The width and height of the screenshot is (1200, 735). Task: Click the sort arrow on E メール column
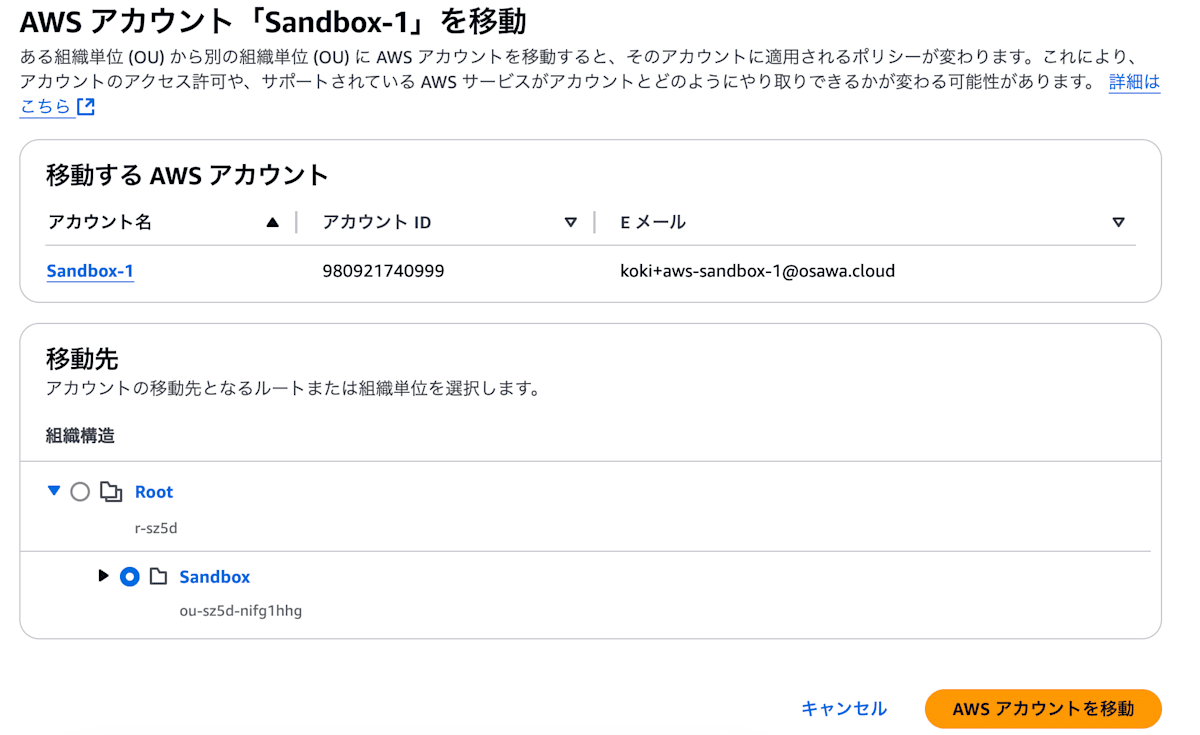pyautogui.click(x=1118, y=222)
